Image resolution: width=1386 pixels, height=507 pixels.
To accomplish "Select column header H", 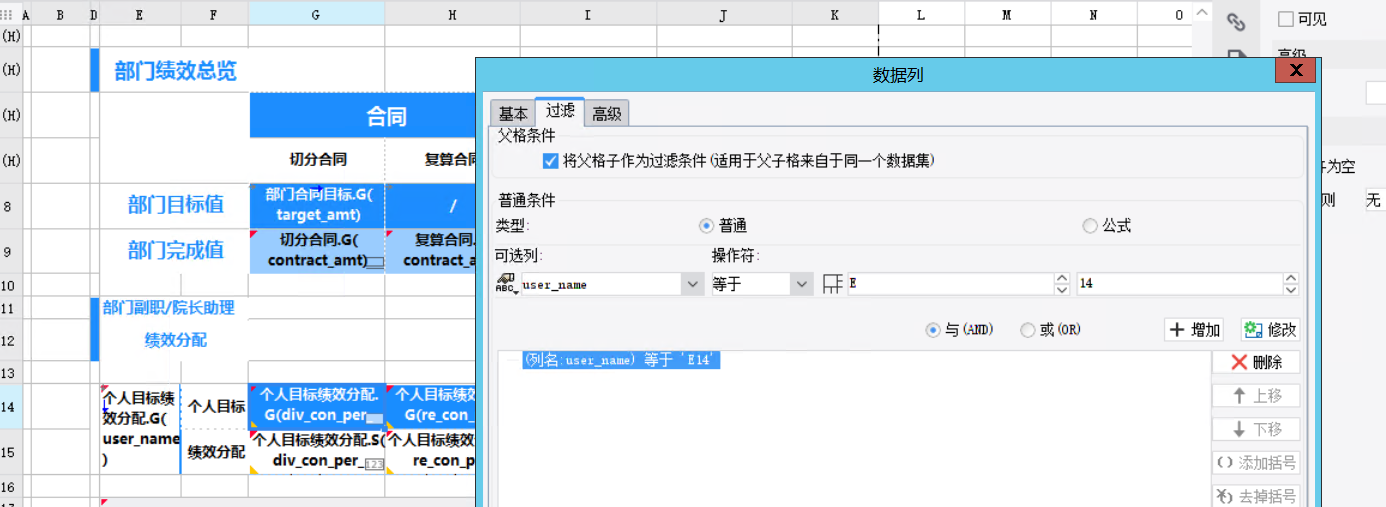I will coord(452,13).
